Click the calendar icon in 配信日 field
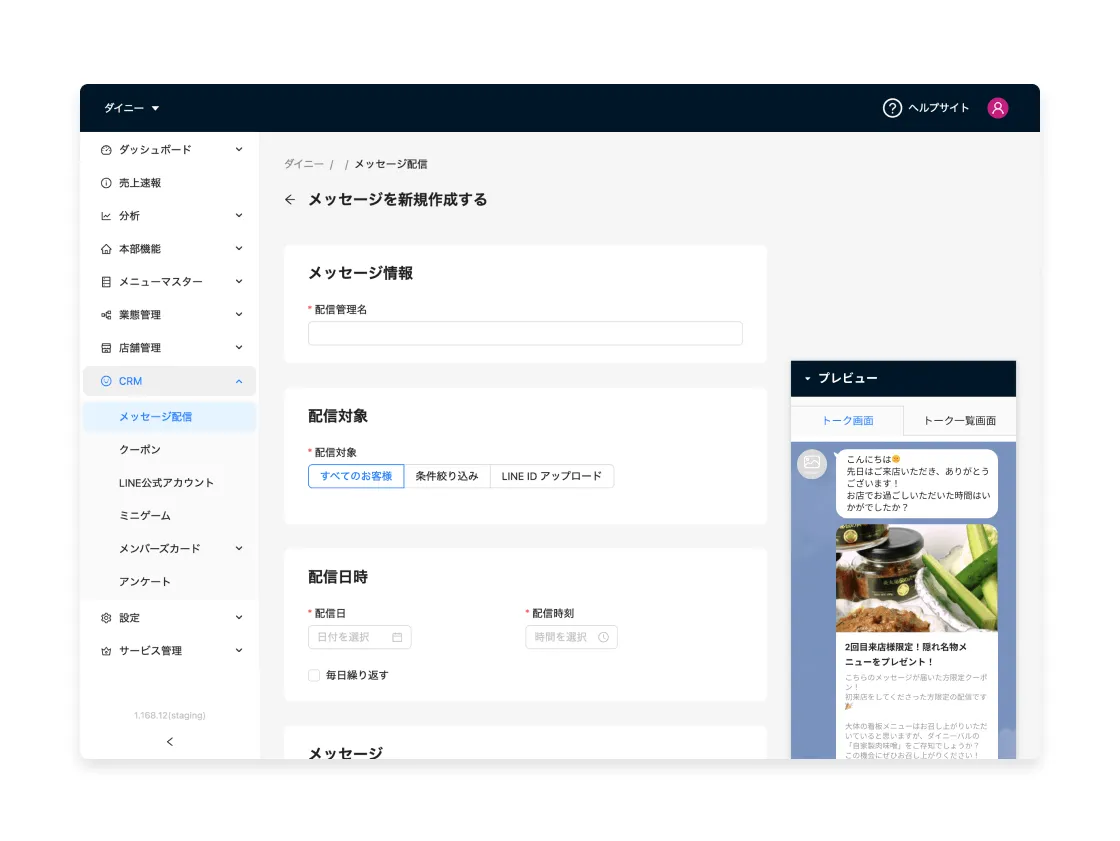1120x841 pixels. click(x=395, y=637)
